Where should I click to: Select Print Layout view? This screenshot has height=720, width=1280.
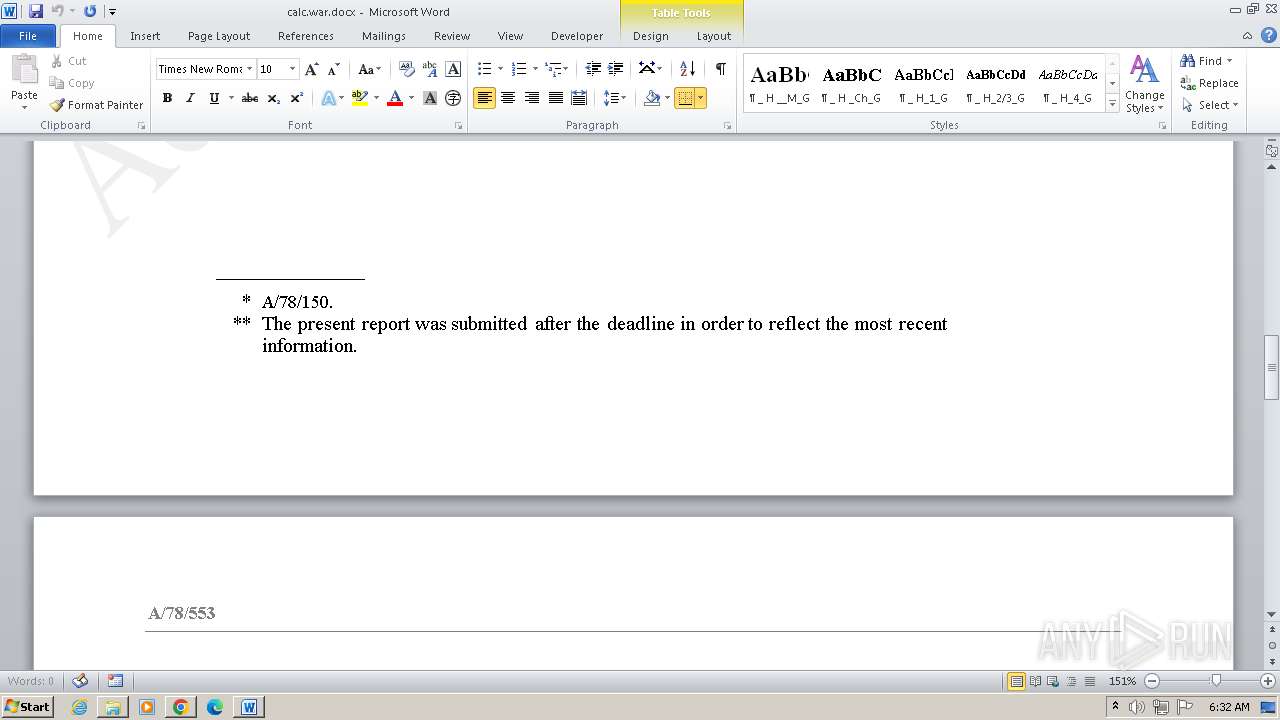tap(1016, 681)
